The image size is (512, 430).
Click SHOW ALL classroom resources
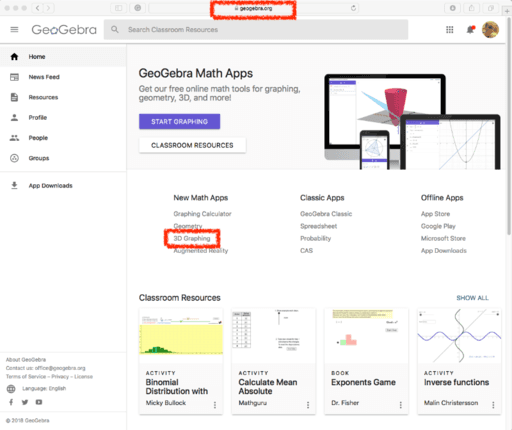pos(472,298)
